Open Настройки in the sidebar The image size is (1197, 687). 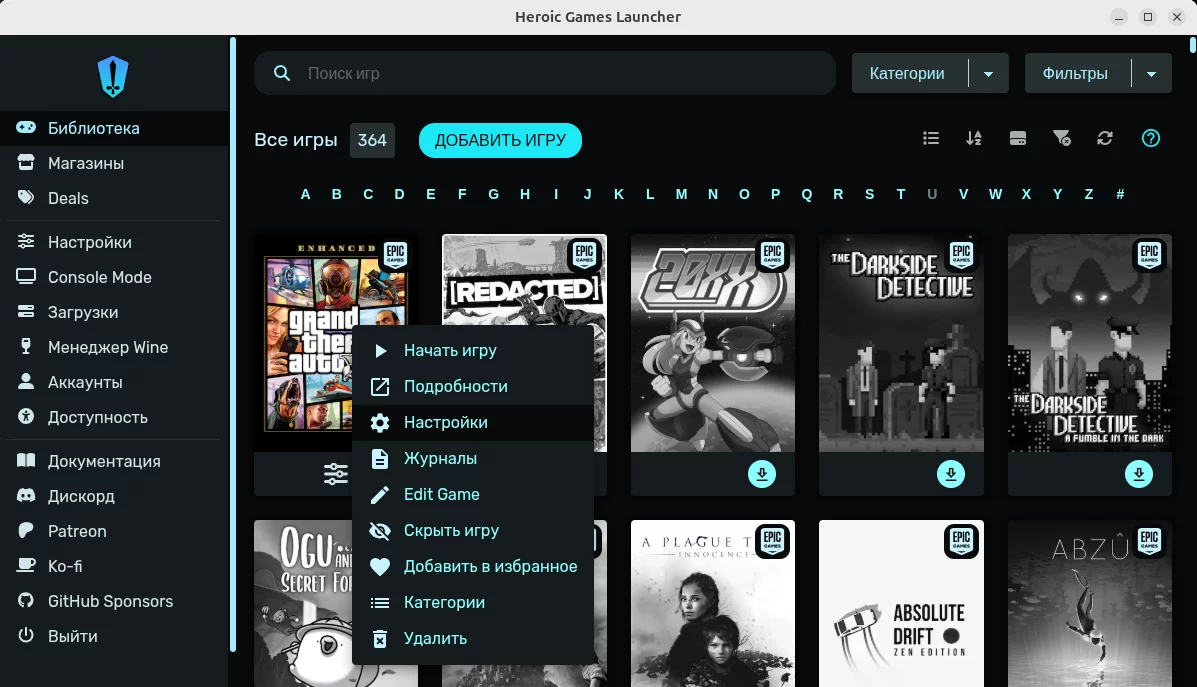114,242
